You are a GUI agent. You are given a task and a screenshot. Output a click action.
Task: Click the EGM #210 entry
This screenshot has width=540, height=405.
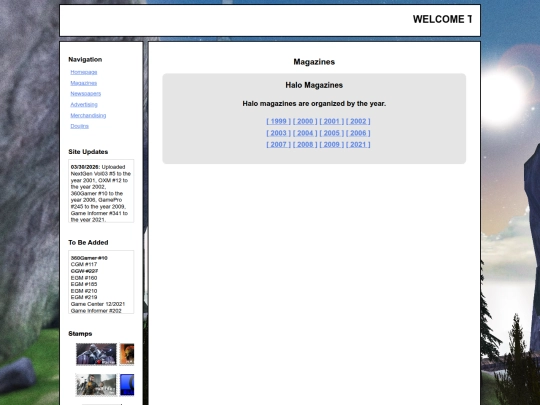tap(84, 291)
